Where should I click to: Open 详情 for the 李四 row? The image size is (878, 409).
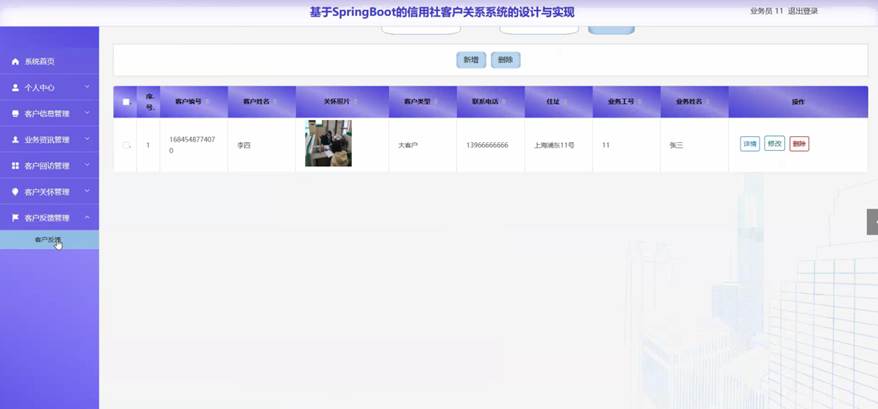(750, 144)
